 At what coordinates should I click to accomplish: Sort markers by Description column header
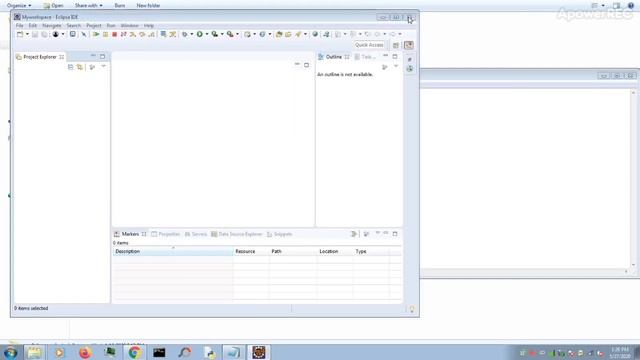[173, 251]
